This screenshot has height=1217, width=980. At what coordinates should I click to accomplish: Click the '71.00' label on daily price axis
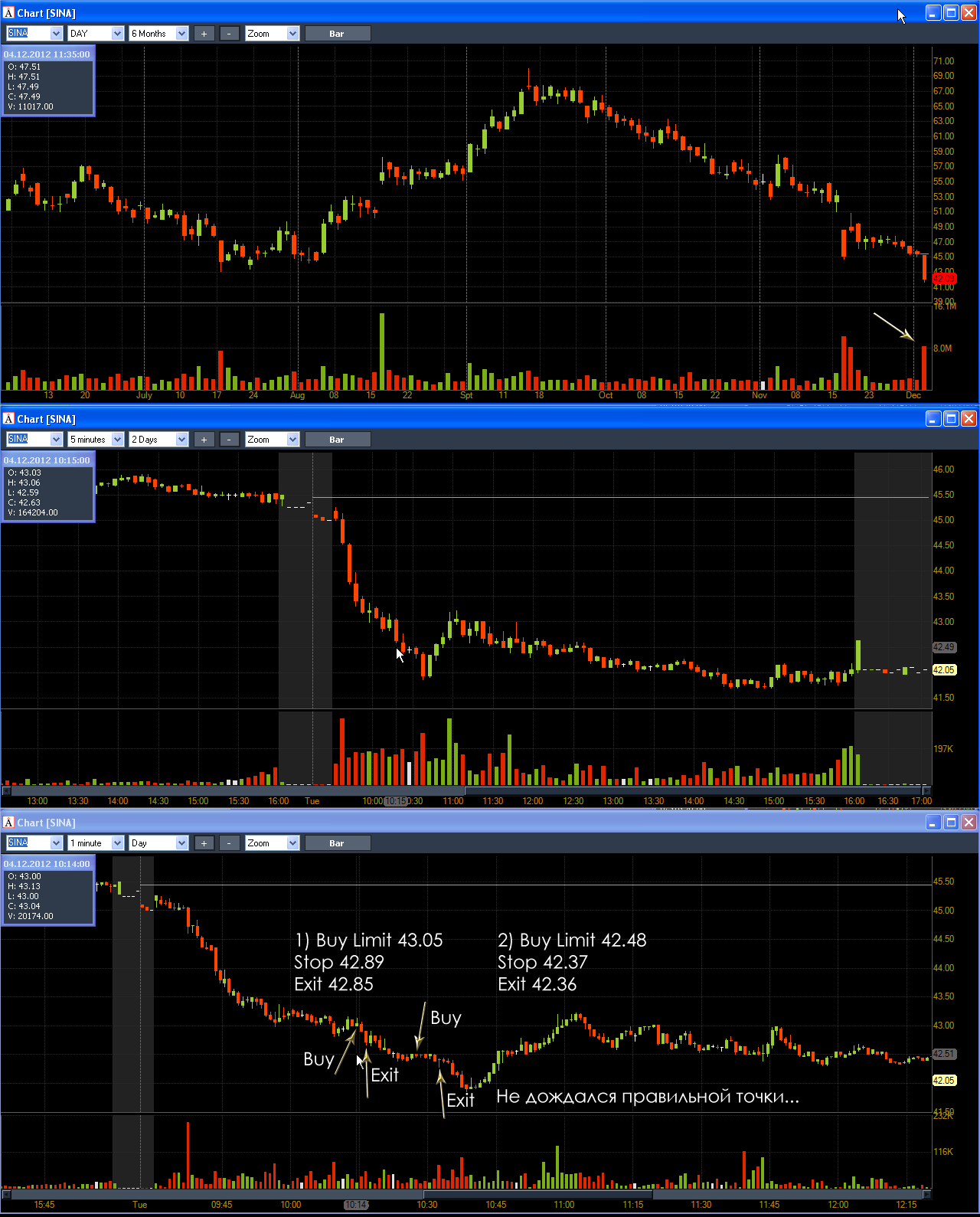coord(944,61)
